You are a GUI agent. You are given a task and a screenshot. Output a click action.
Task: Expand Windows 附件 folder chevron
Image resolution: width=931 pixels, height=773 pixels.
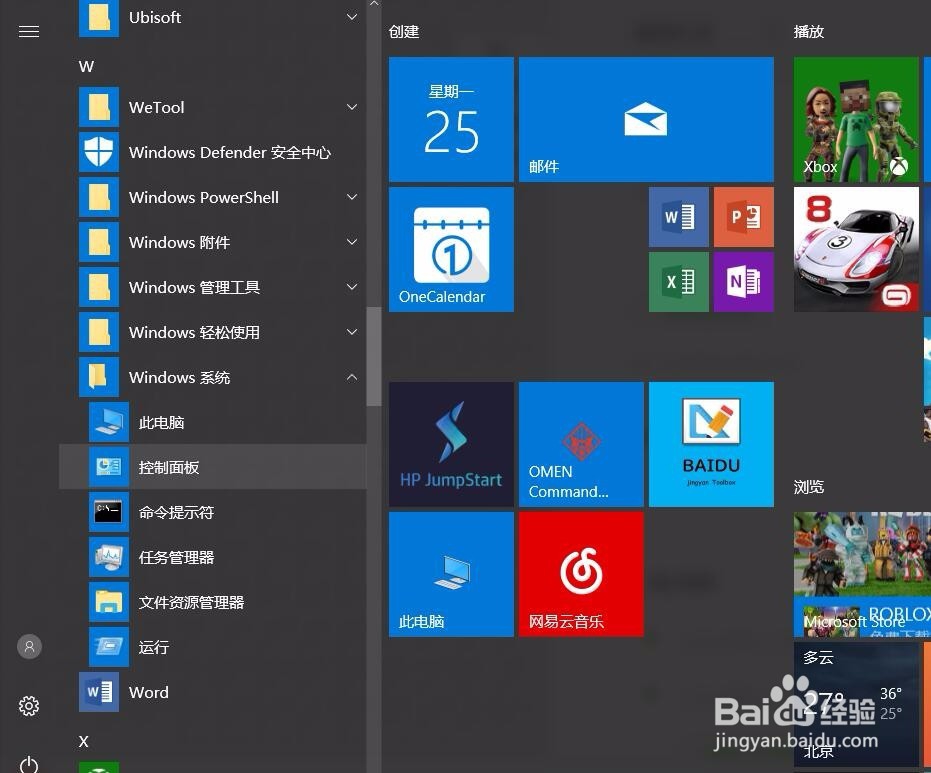point(352,242)
